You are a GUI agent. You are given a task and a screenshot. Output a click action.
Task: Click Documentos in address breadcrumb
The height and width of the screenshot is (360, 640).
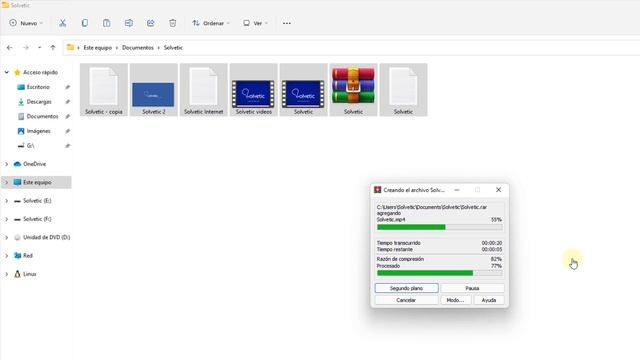tap(138, 48)
